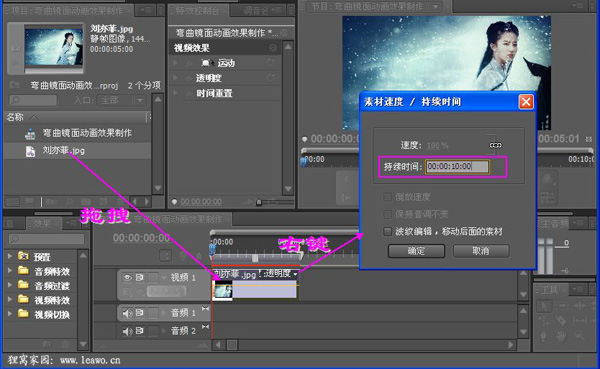Cancel with the 取消 button
The width and height of the screenshot is (600, 369).
tap(481, 251)
